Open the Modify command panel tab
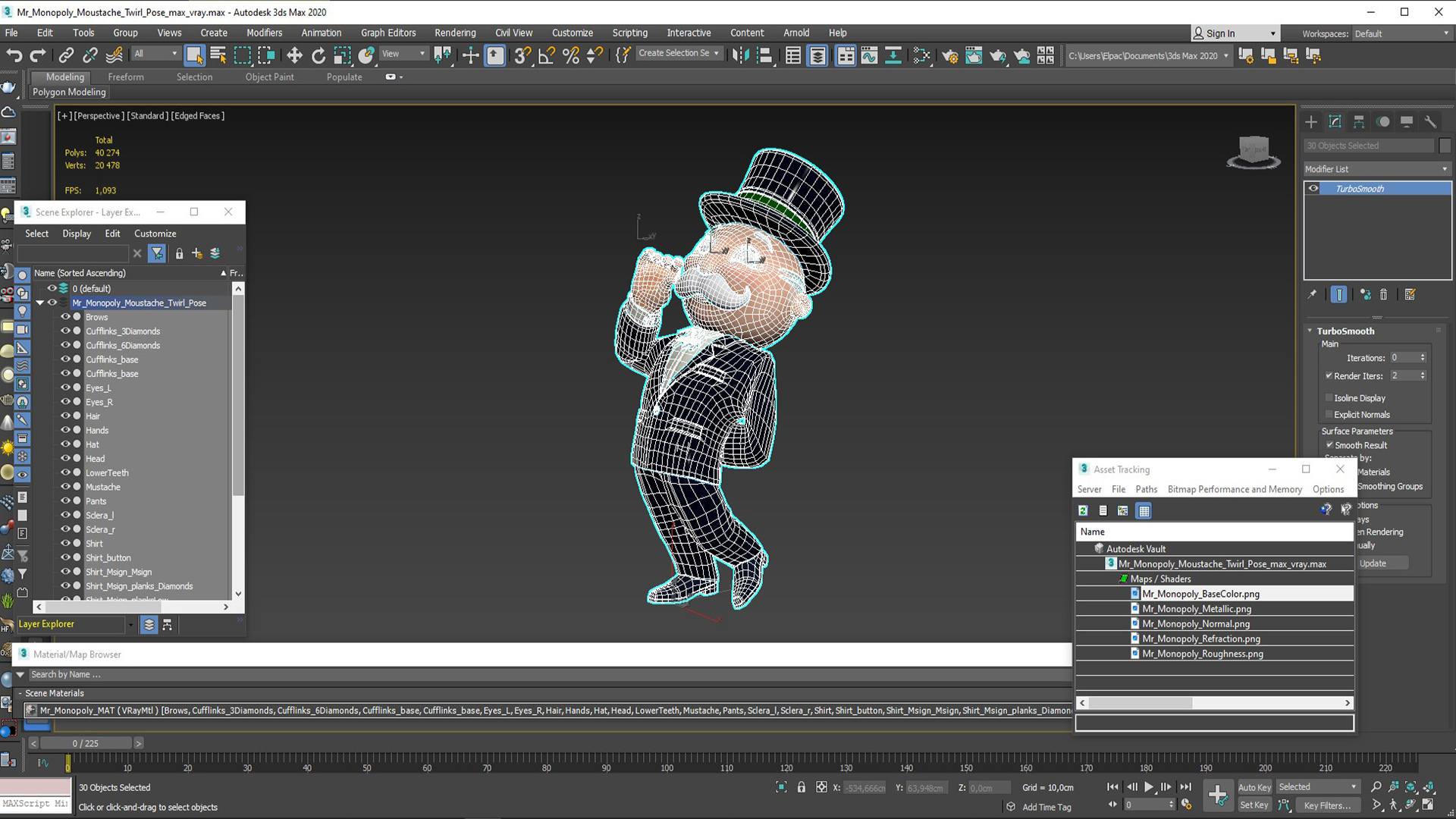Image resolution: width=1456 pixels, height=819 pixels. (1335, 122)
